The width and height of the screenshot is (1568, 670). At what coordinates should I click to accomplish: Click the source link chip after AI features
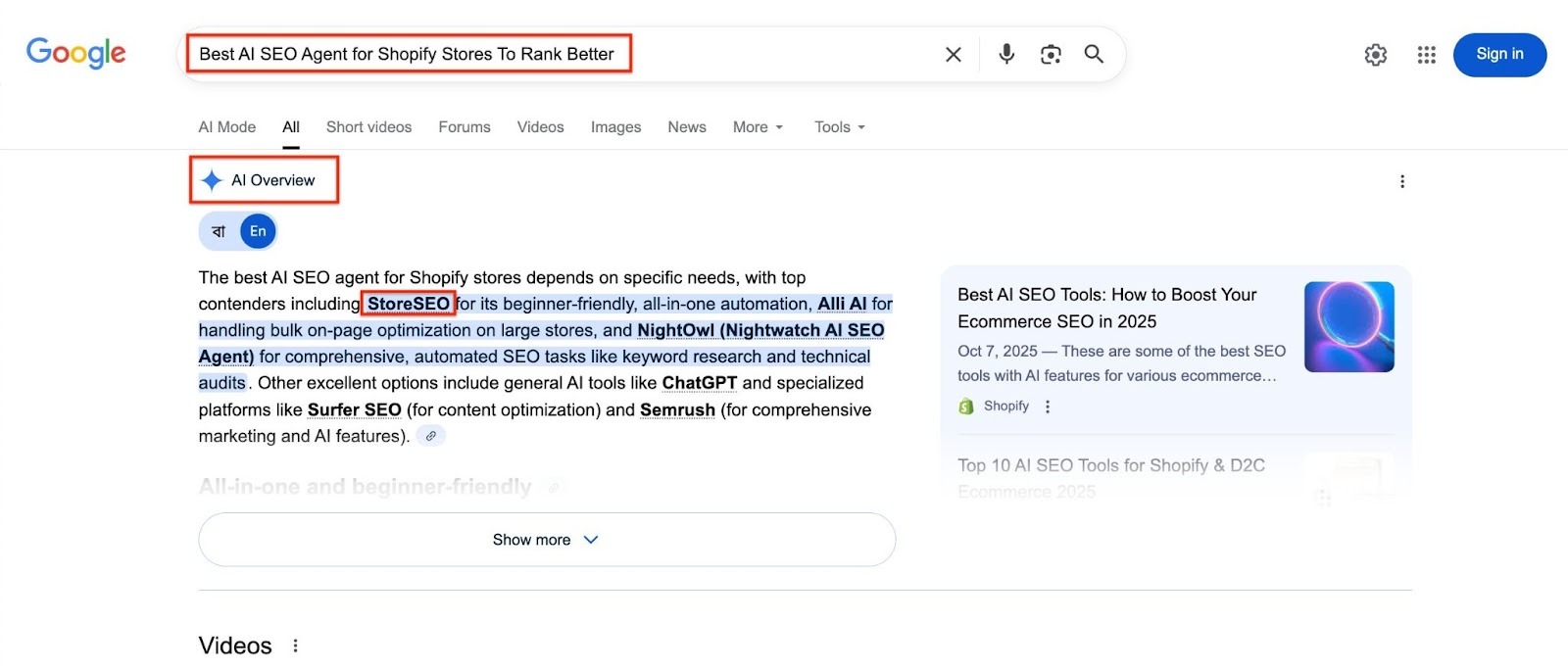pos(431,436)
